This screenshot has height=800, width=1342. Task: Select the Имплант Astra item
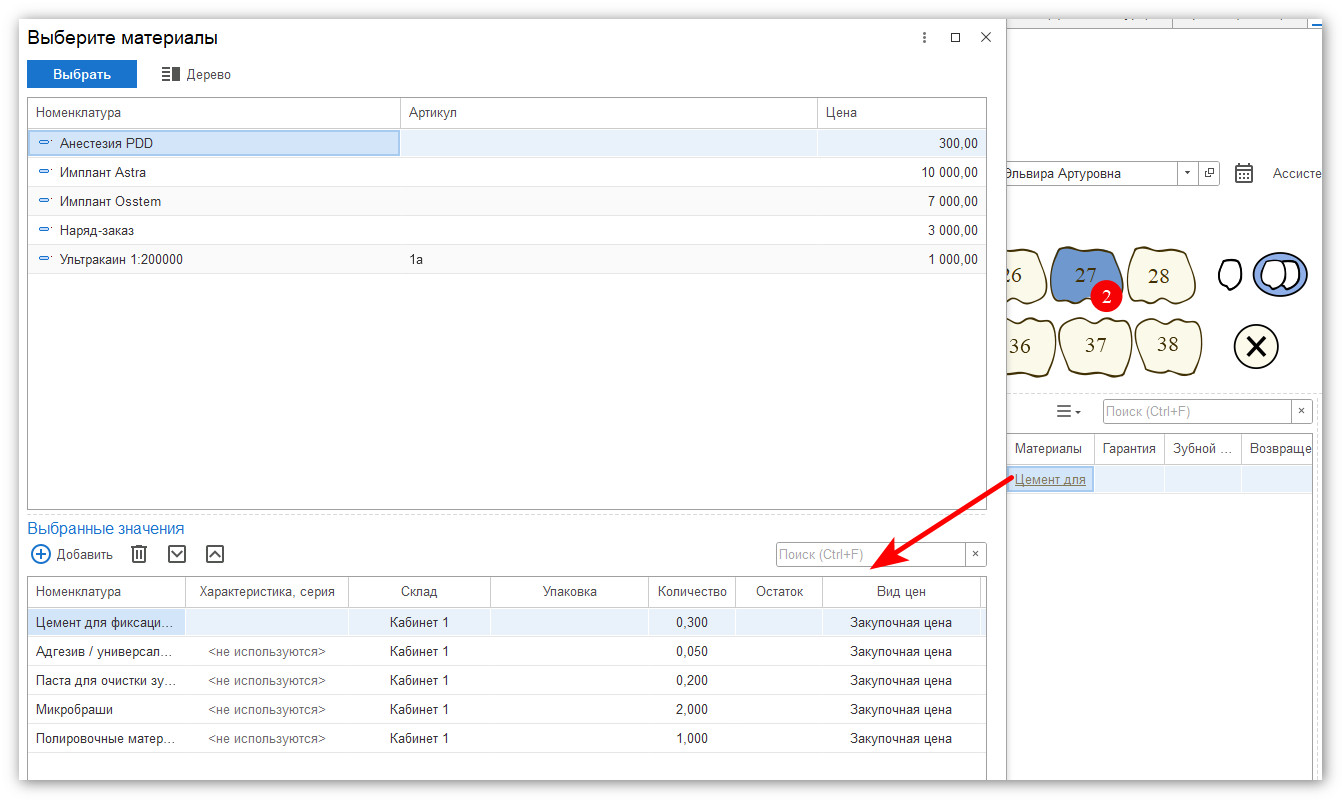click(x=506, y=172)
